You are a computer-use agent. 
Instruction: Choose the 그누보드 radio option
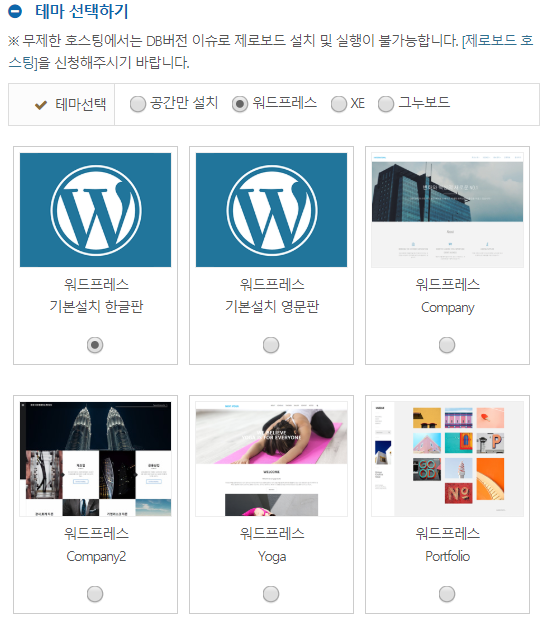386,104
